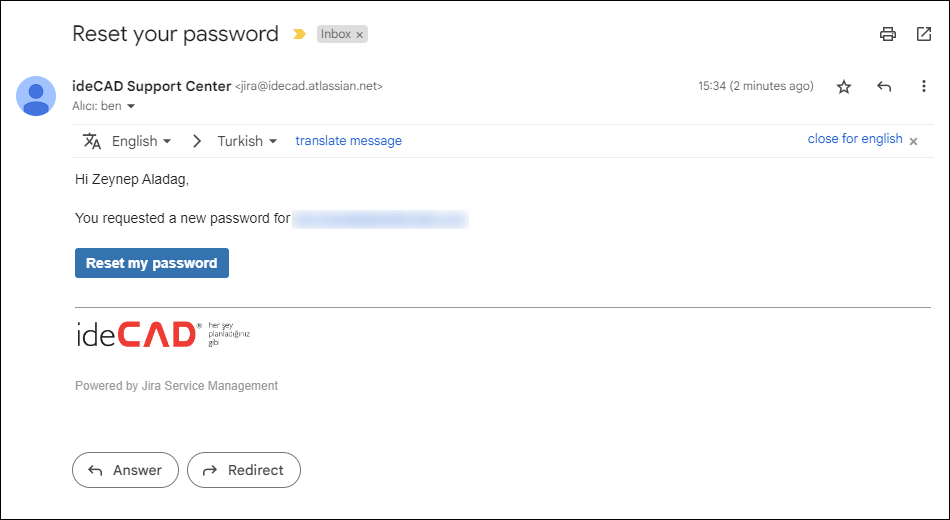This screenshot has height=520, width=950.
Task: Open the email in a new window
Action: click(x=923, y=34)
